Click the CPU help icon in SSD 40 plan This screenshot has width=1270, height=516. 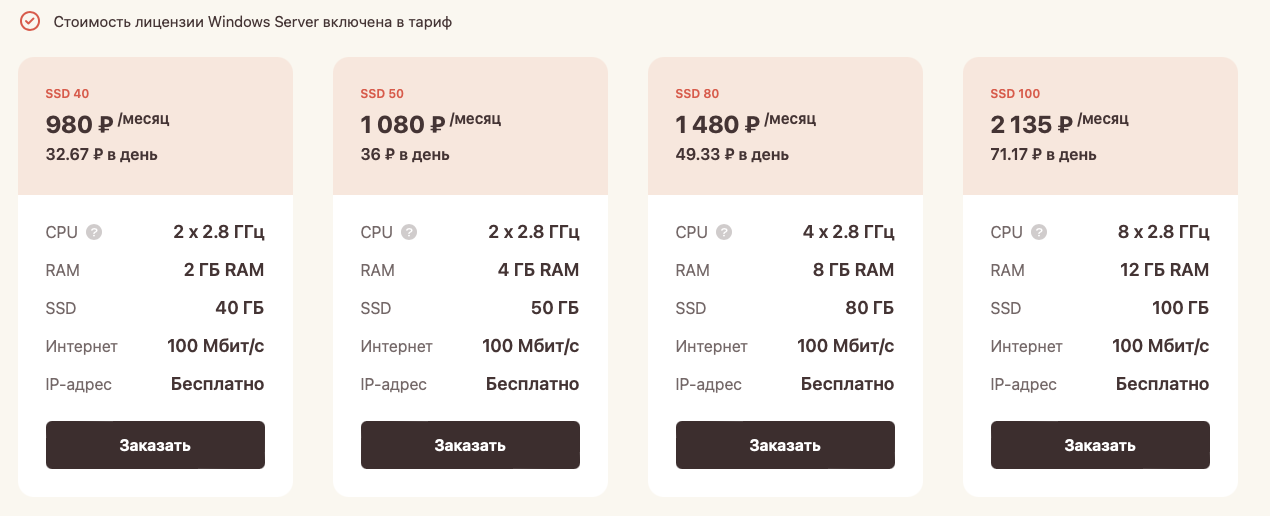click(94, 232)
